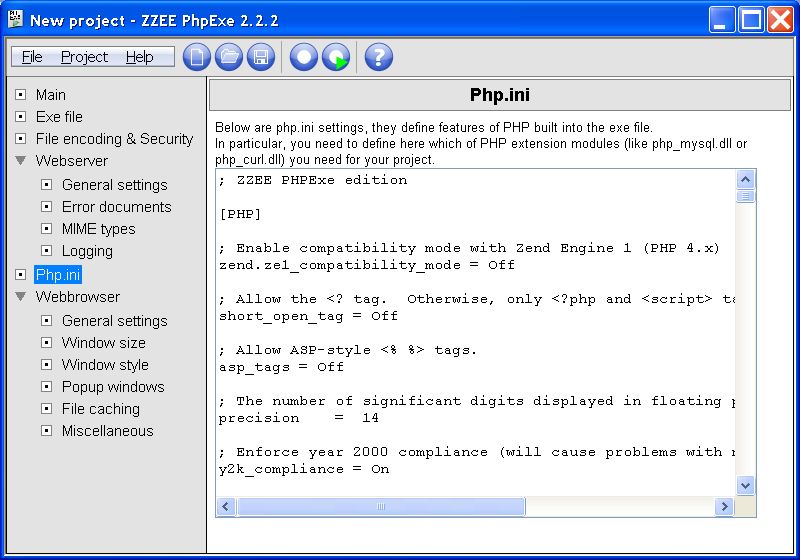Open Popup windows settings
This screenshot has width=800, height=560.
tap(113, 387)
